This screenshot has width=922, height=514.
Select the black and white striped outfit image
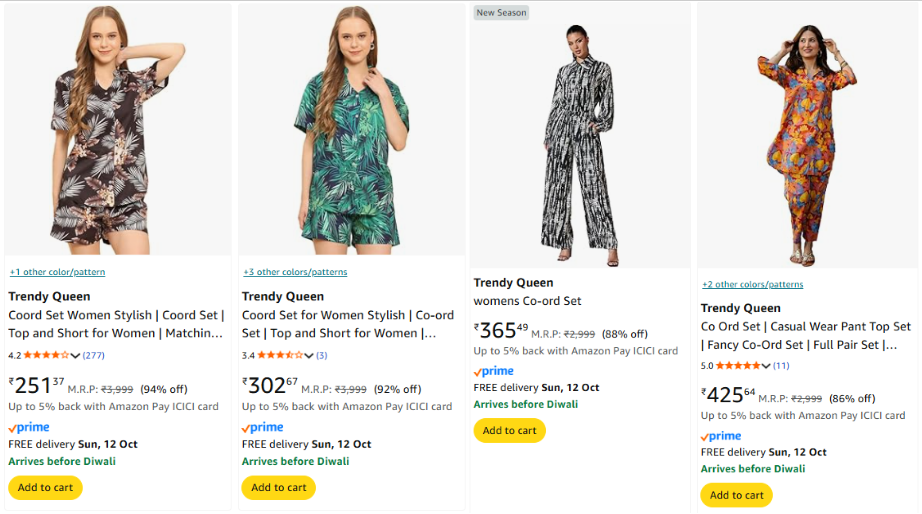(x=580, y=140)
